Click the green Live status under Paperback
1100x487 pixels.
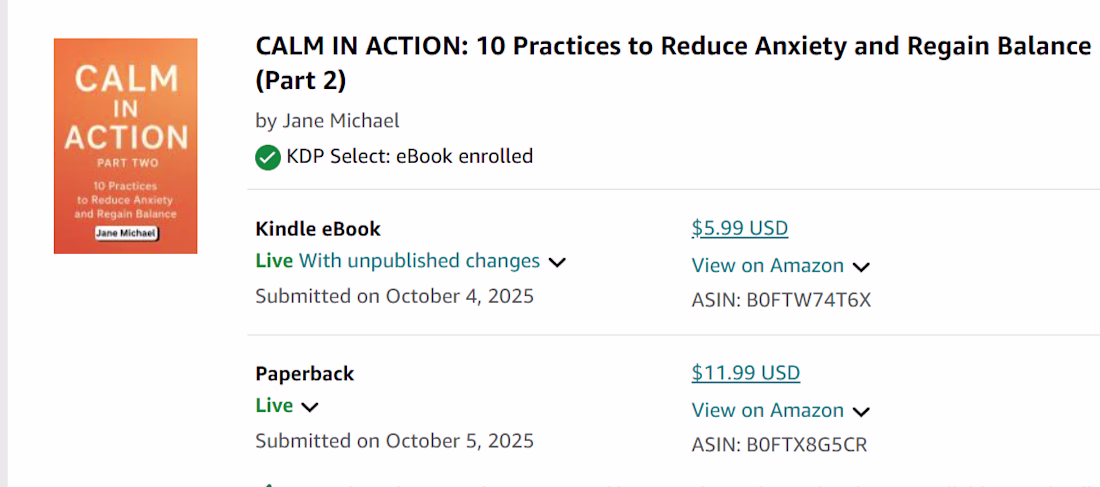274,406
